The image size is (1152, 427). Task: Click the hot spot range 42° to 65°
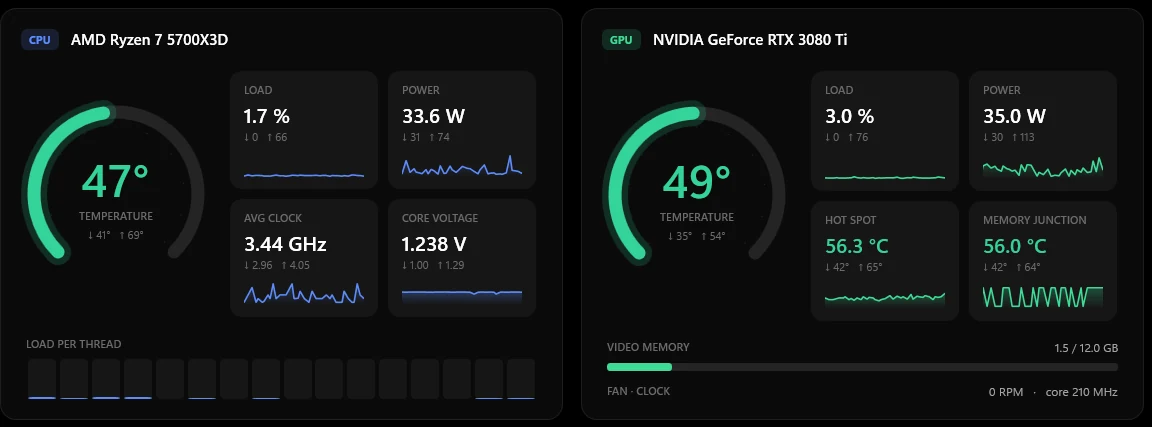pos(854,267)
